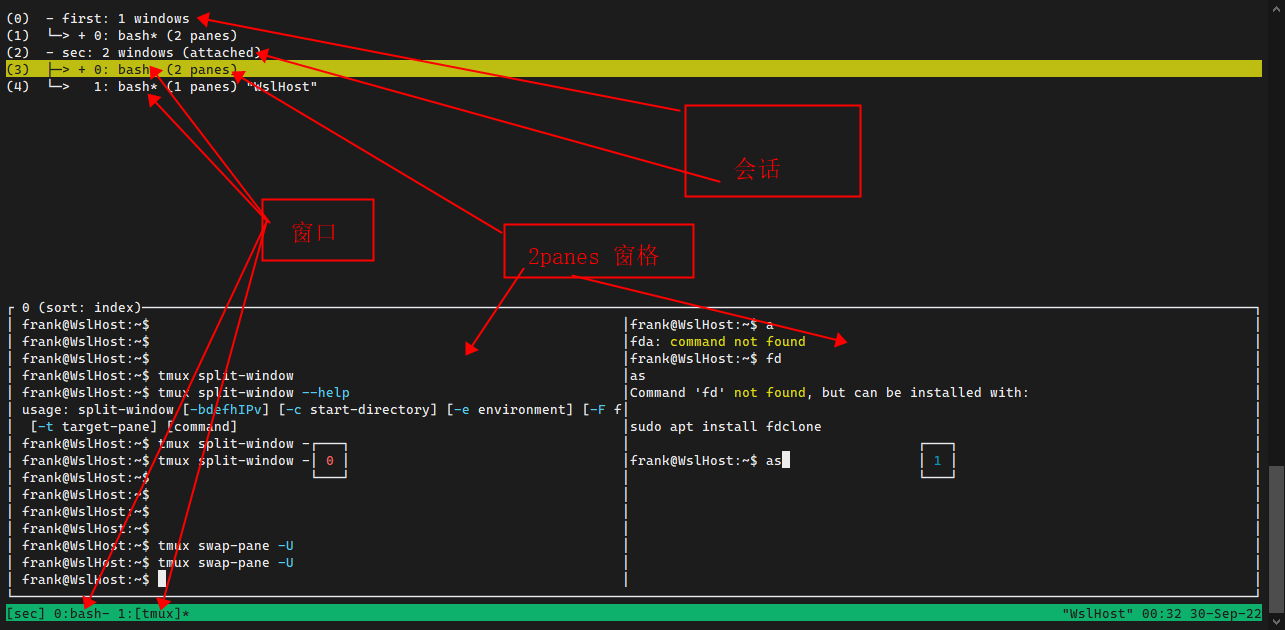Click the "WslHost" hostname in the status bar
Image resolution: width=1285 pixels, height=630 pixels.
1096,613
